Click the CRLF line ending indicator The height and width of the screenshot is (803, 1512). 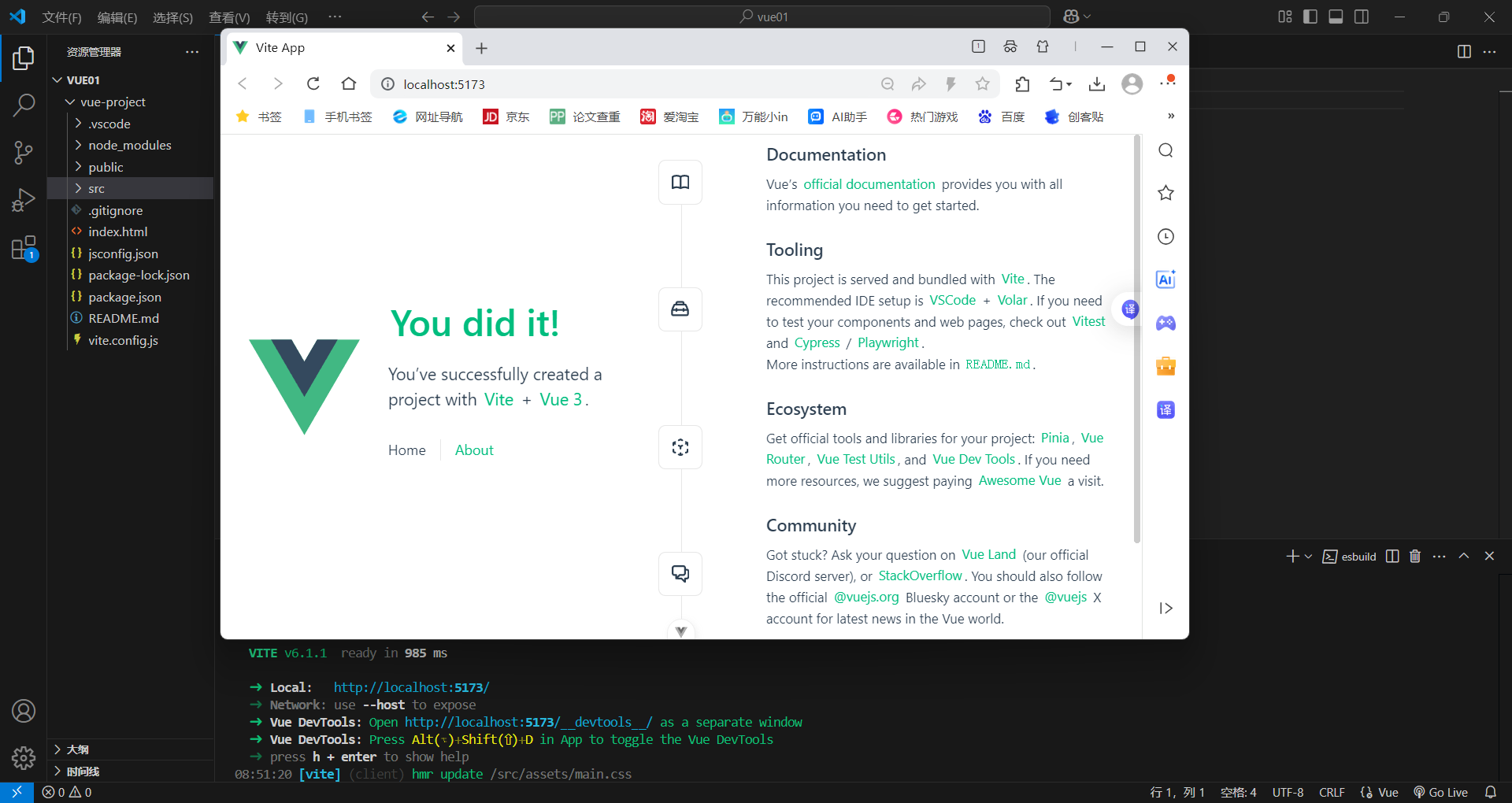click(1332, 792)
